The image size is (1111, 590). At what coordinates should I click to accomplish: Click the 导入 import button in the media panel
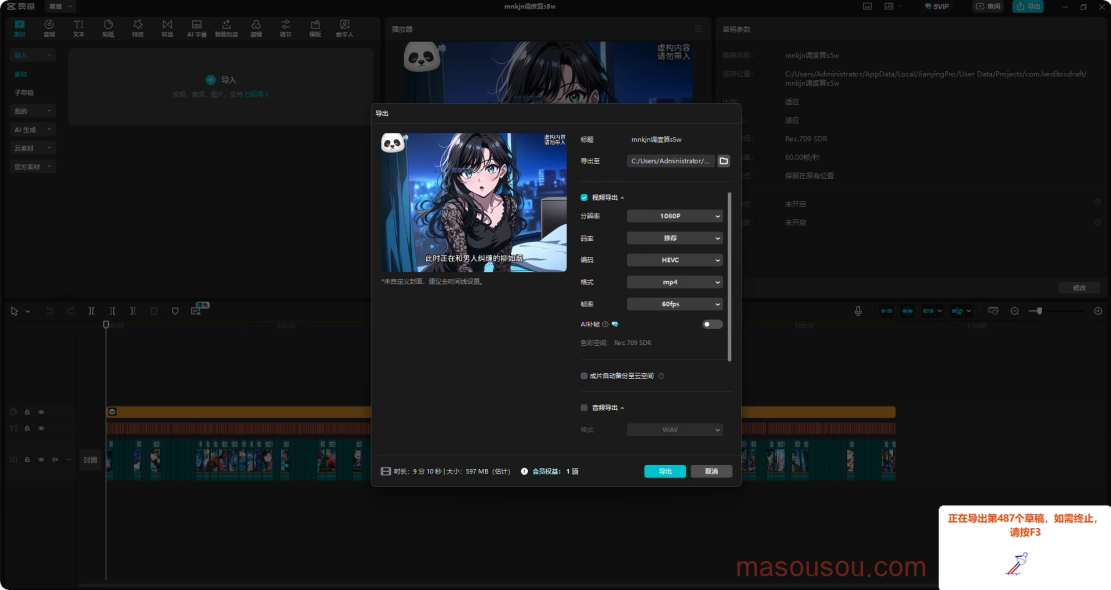(x=221, y=80)
